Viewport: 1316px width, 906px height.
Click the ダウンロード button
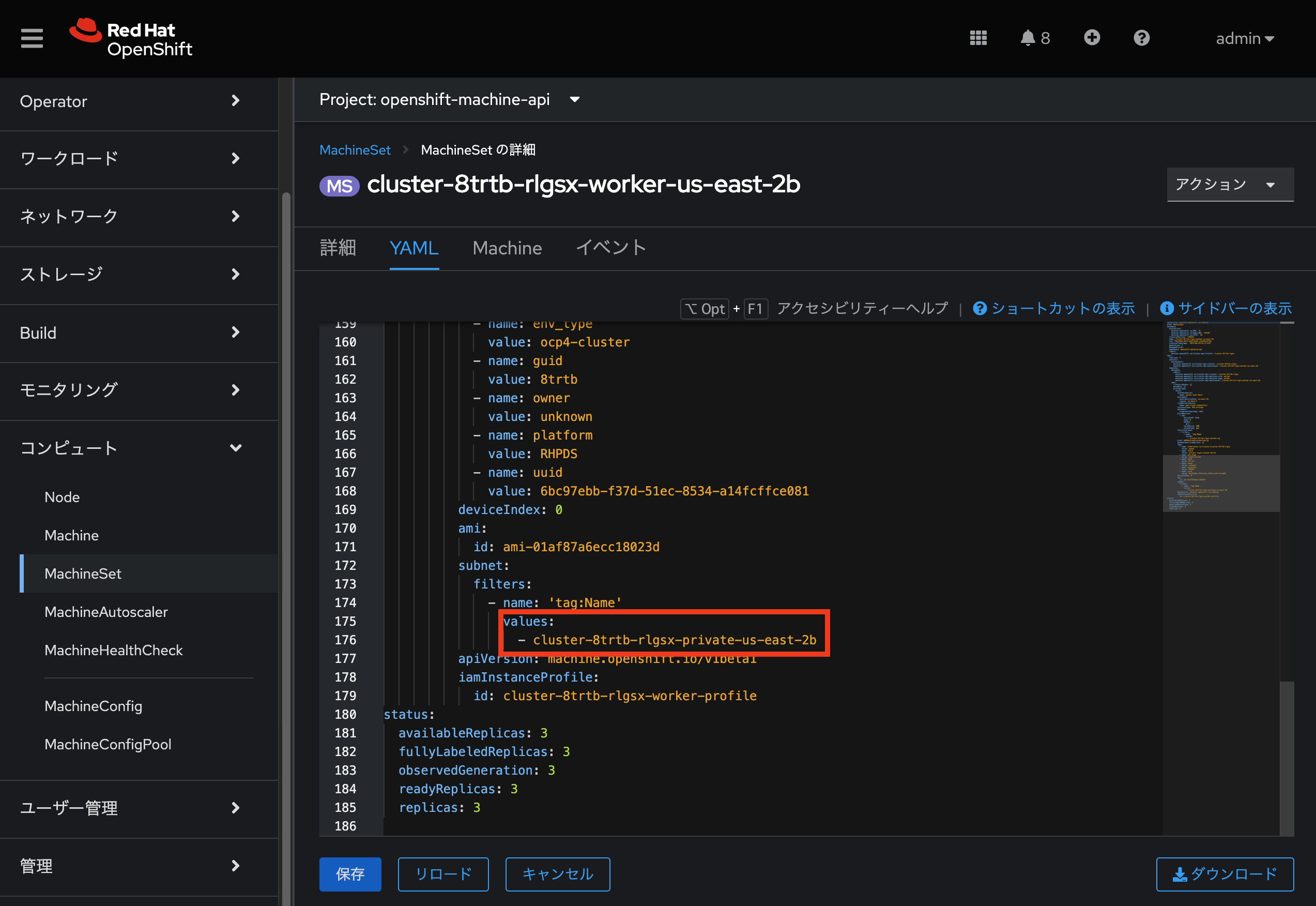point(1225,873)
